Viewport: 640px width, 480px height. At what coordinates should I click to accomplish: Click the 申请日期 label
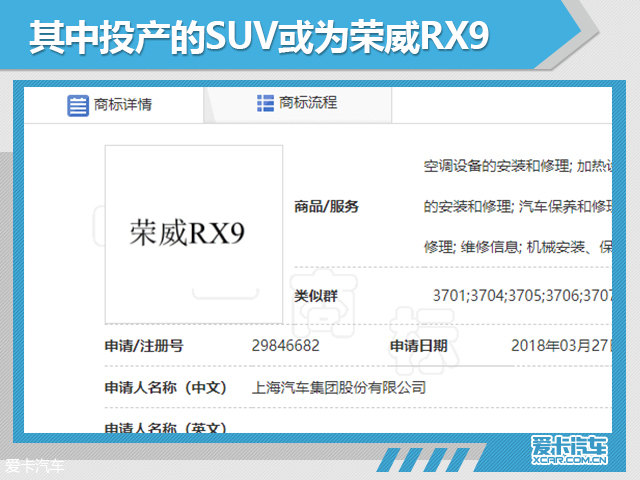click(419, 346)
